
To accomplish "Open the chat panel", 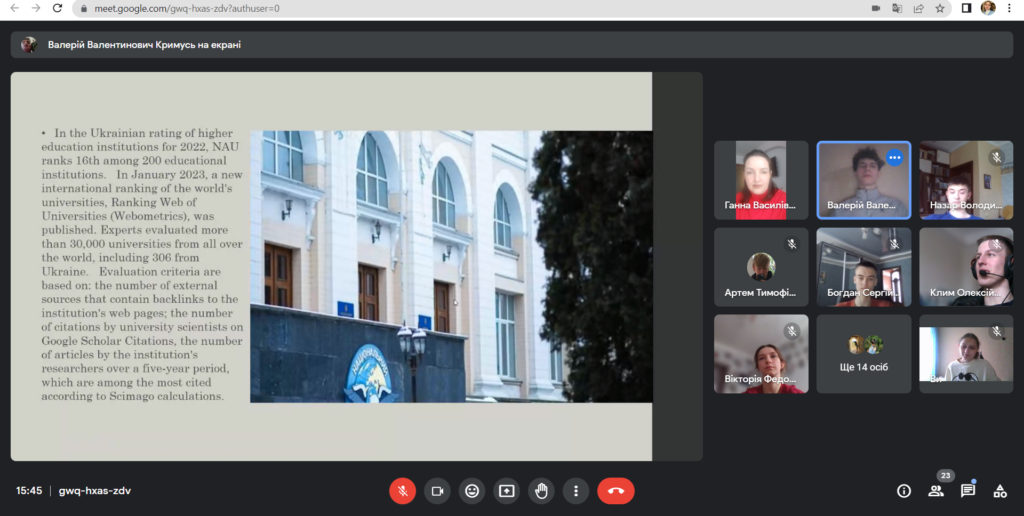I will click(968, 491).
